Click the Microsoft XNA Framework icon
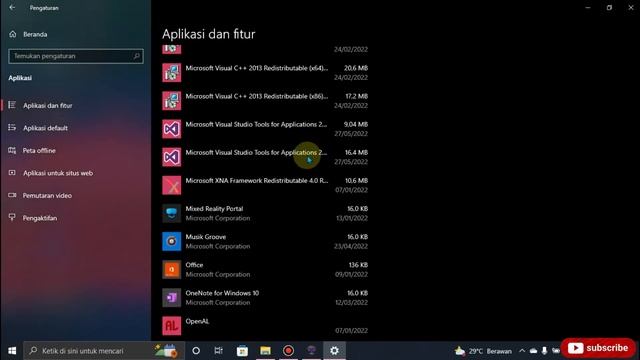The width and height of the screenshot is (640, 360). tap(171, 185)
